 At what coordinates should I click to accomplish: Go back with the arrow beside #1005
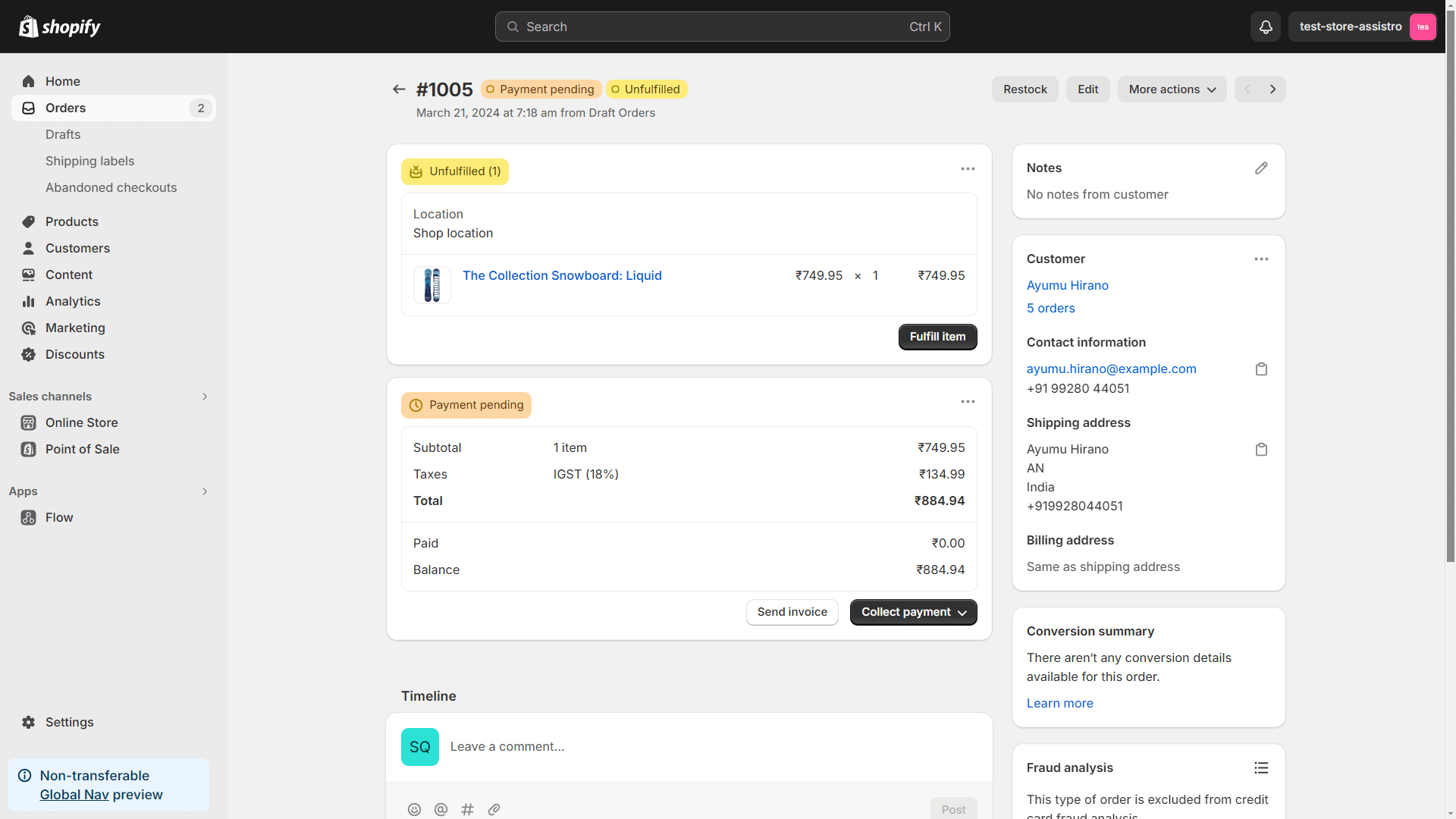click(399, 89)
